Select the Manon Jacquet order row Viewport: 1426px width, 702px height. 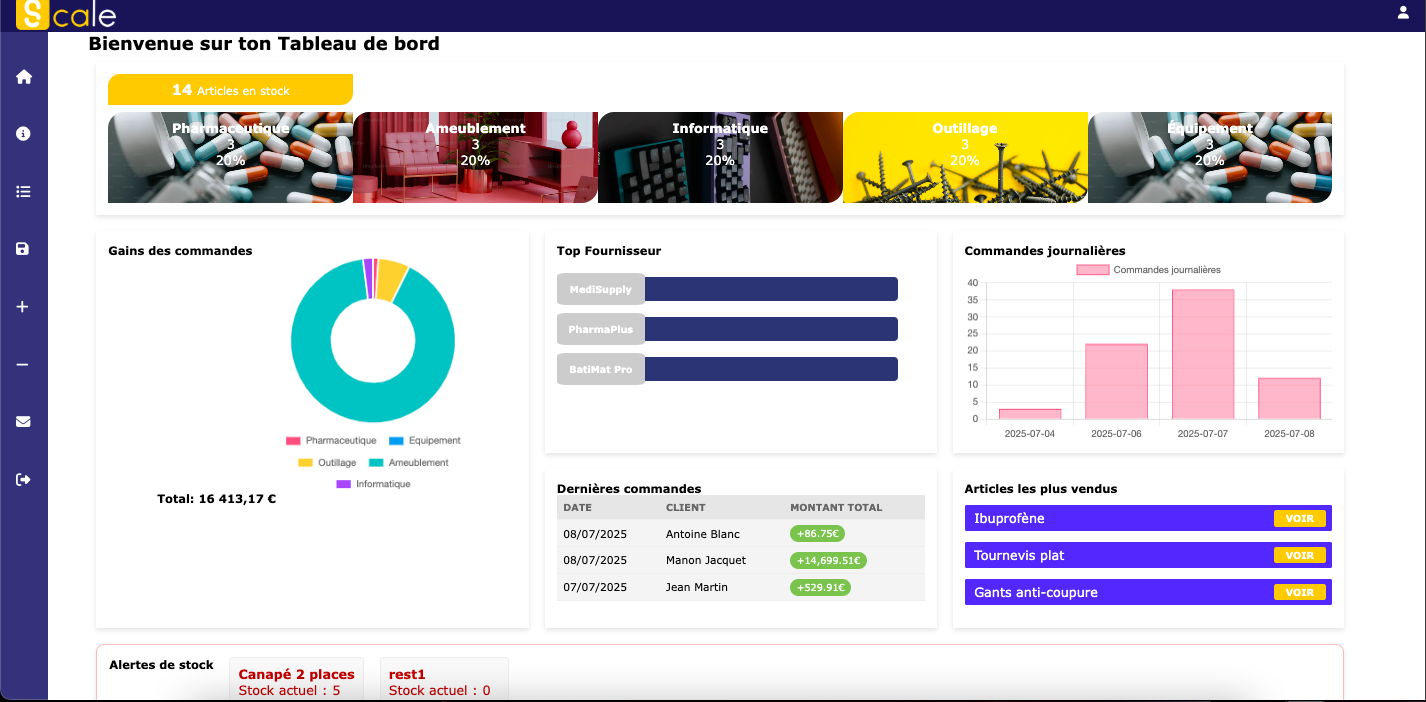[740, 560]
